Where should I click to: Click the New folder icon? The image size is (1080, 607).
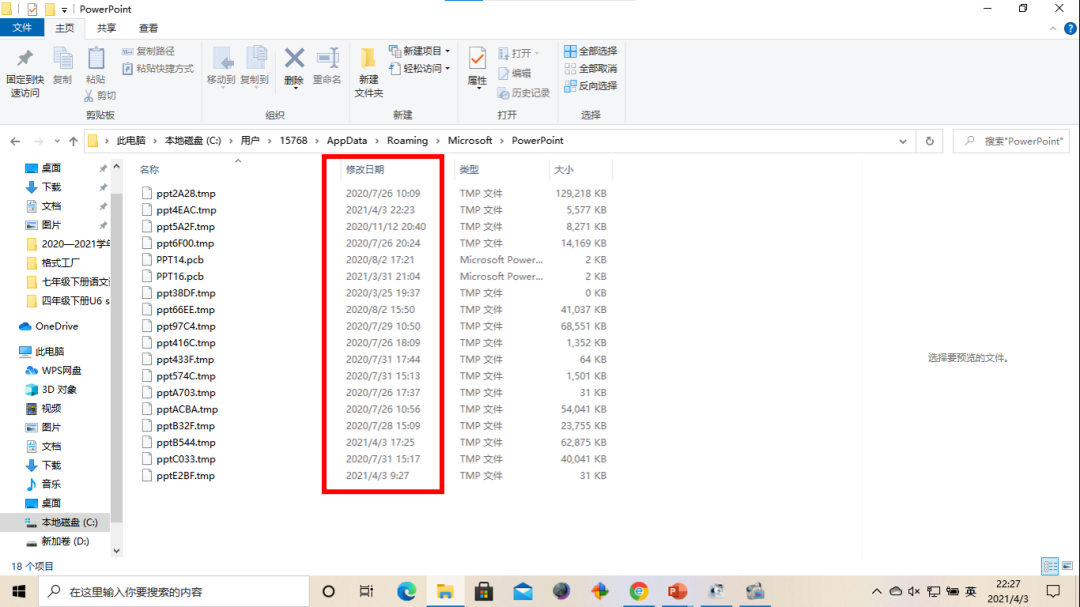click(368, 59)
